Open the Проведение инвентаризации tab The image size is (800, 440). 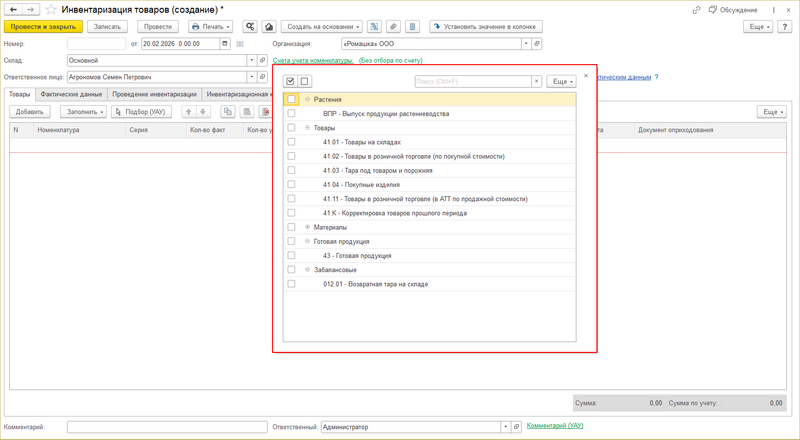pyautogui.click(x=153, y=94)
